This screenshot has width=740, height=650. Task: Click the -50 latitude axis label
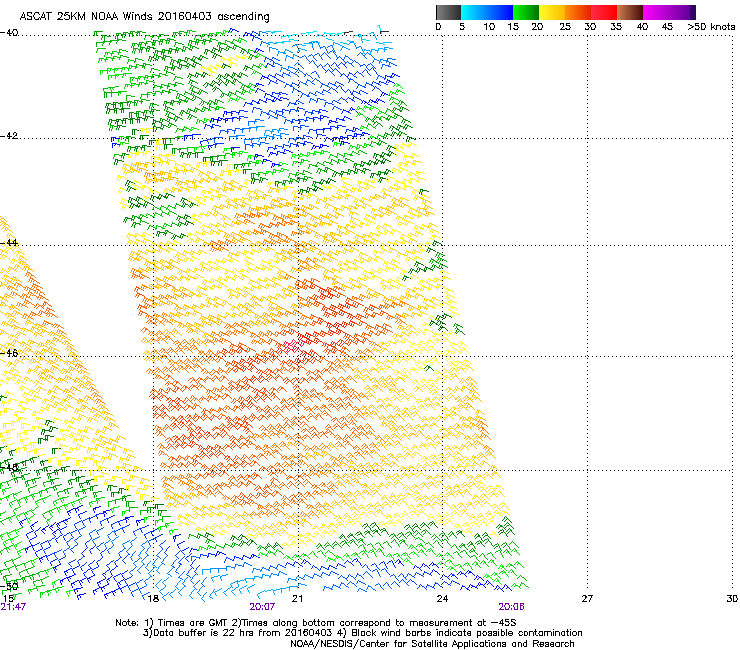click(9, 586)
